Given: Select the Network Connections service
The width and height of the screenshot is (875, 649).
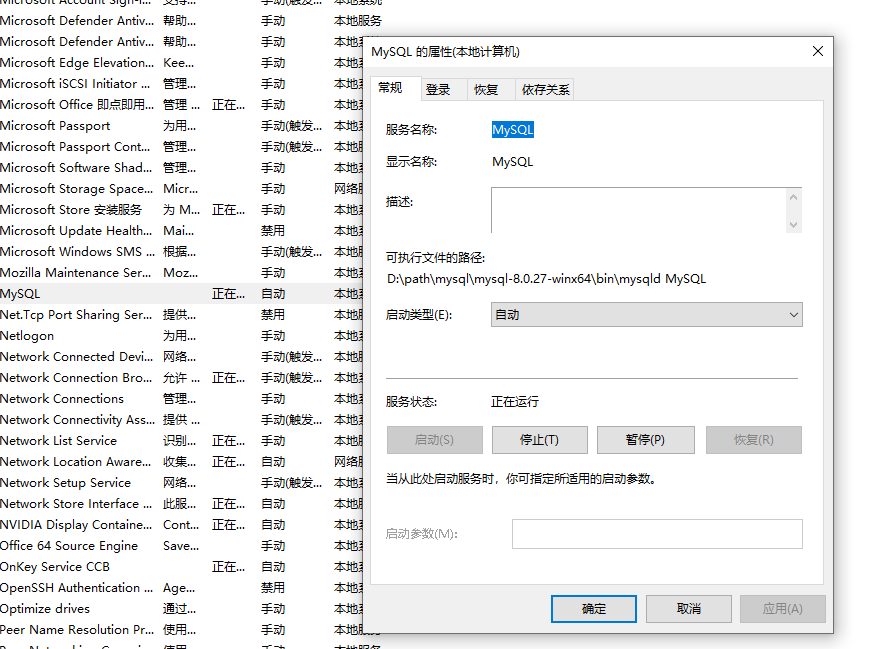Looking at the screenshot, I should [x=181, y=399].
